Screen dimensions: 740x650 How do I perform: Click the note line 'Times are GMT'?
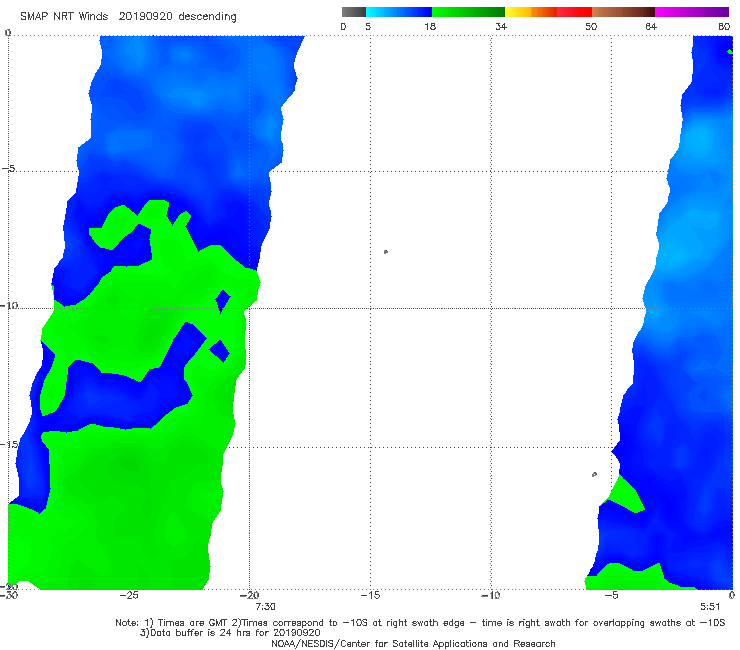193,623
